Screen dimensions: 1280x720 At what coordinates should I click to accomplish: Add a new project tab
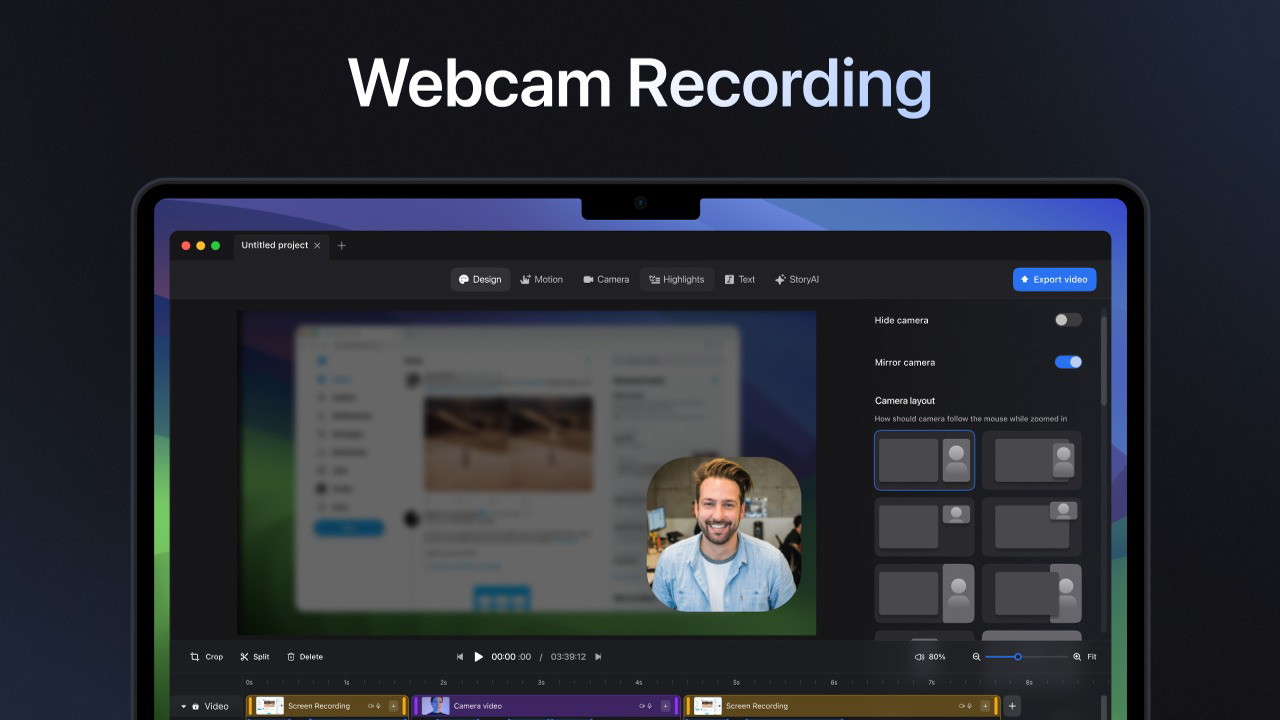pos(341,246)
